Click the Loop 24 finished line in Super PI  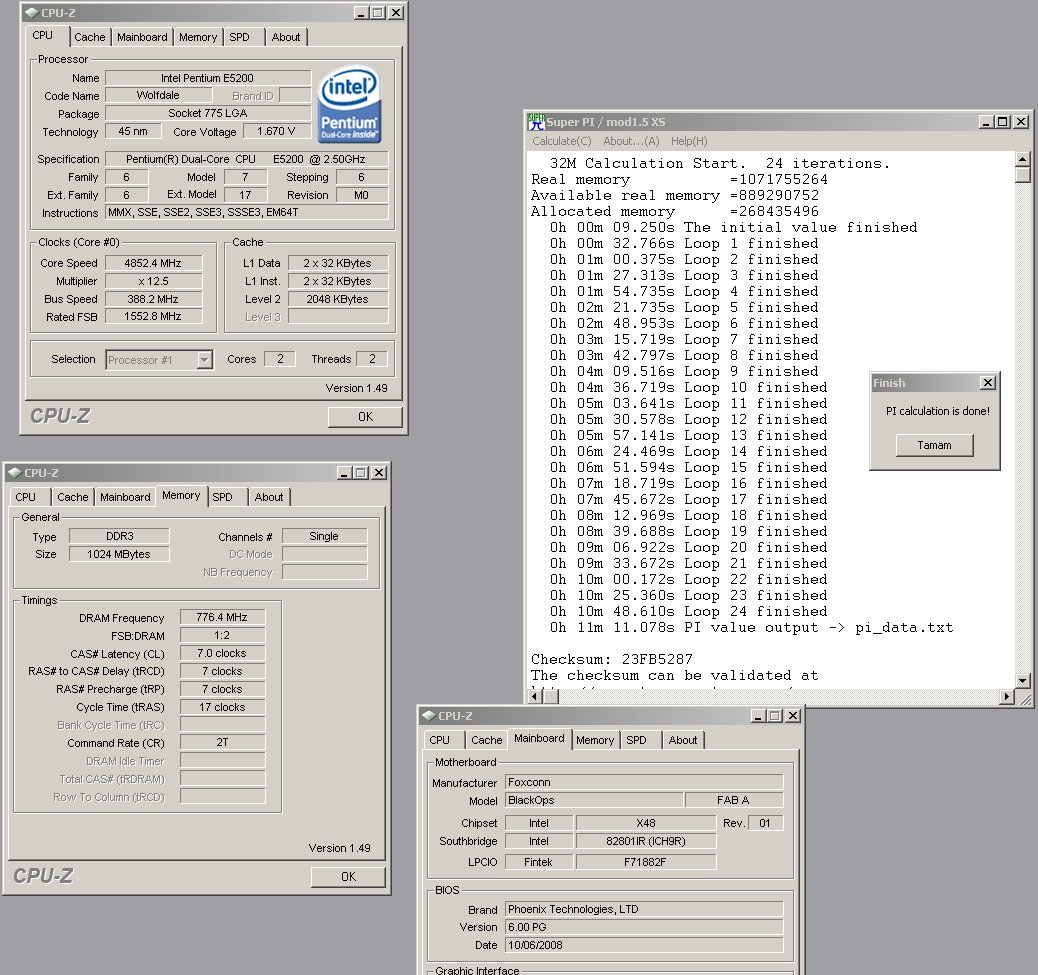688,612
